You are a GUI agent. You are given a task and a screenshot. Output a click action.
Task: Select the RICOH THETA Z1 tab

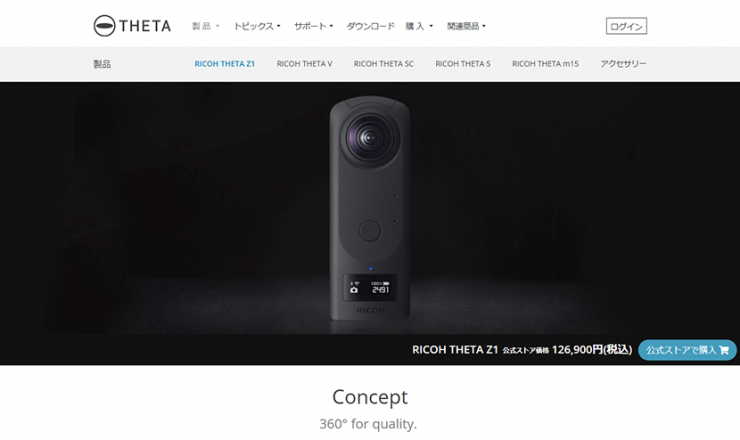tap(225, 64)
